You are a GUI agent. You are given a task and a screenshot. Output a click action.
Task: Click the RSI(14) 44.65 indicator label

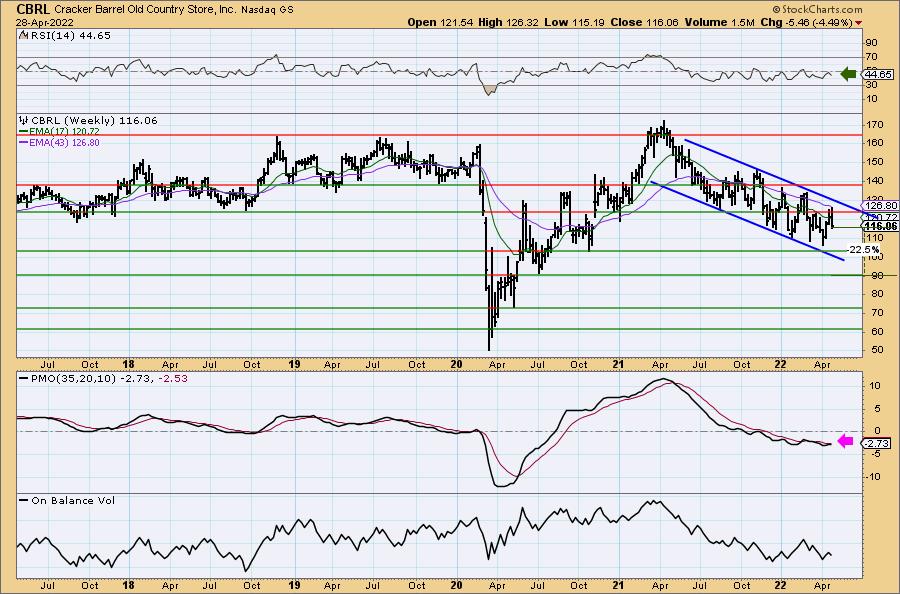tap(70, 35)
